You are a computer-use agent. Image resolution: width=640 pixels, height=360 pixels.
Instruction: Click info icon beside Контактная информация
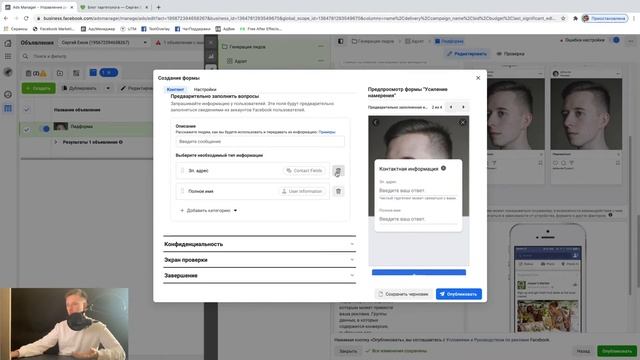[443, 168]
